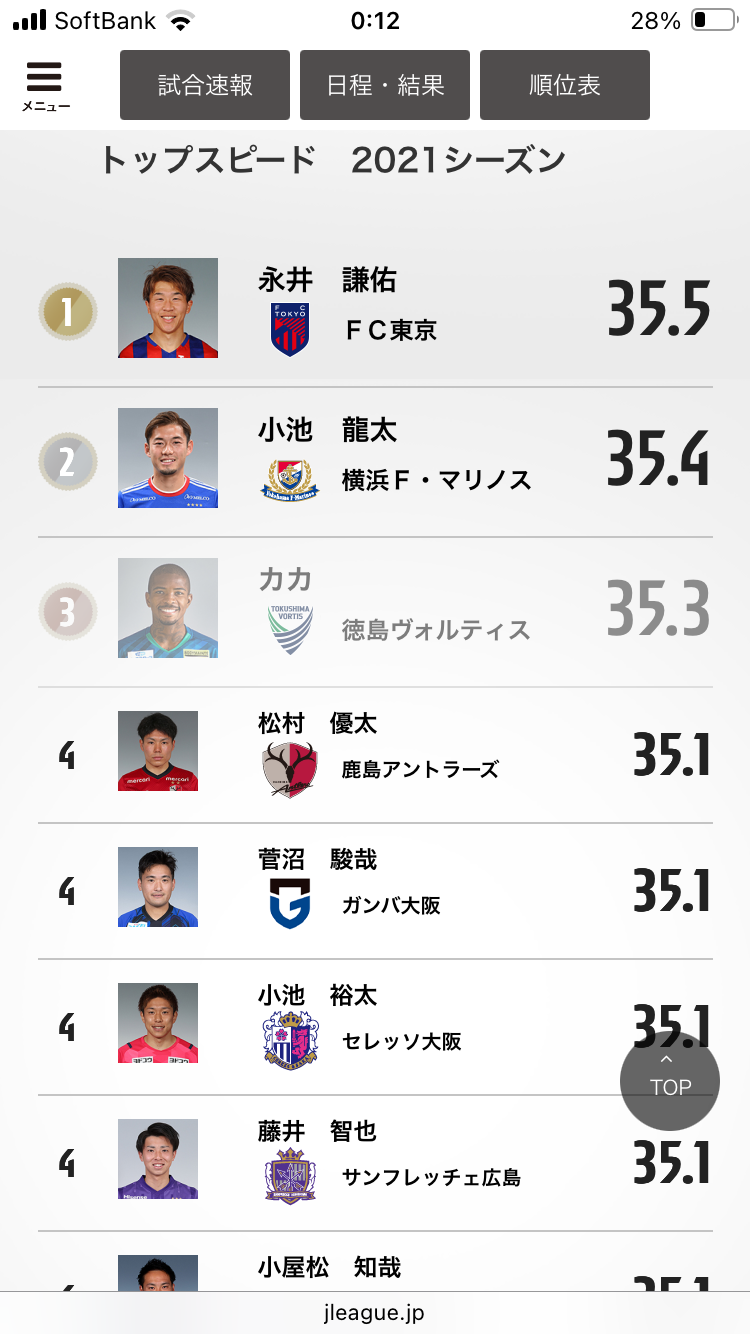Tap the FC東京 club crest
Screen dimensions: 750x1334
[x=290, y=330]
